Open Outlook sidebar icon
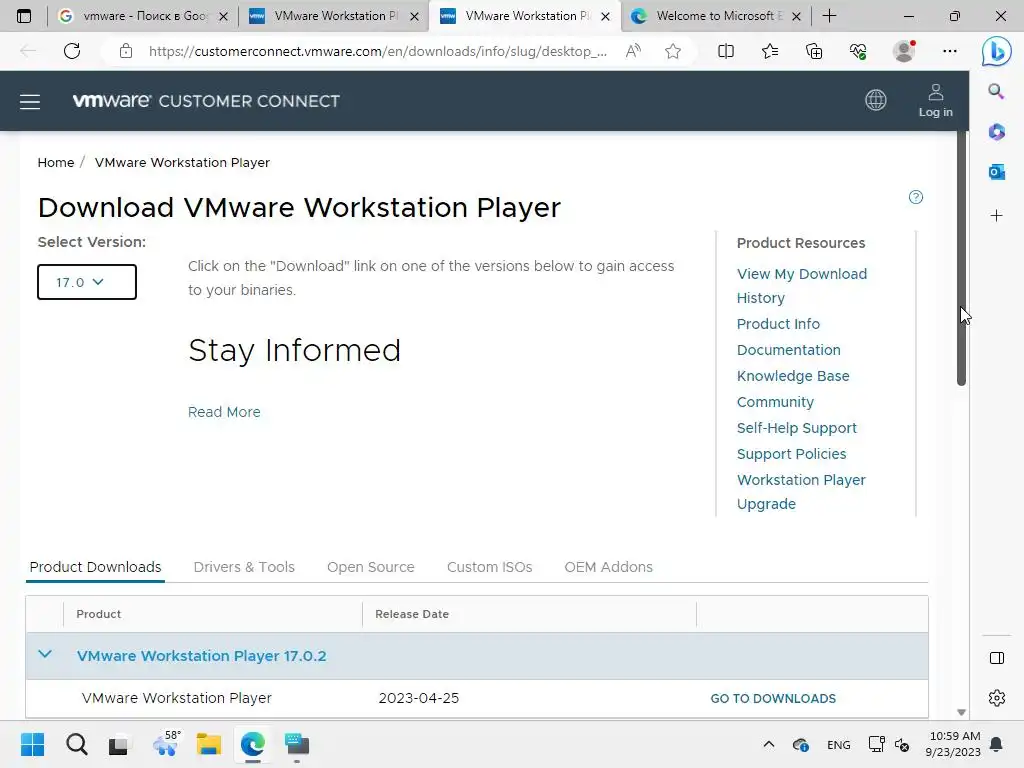1024x768 pixels. pos(997,172)
